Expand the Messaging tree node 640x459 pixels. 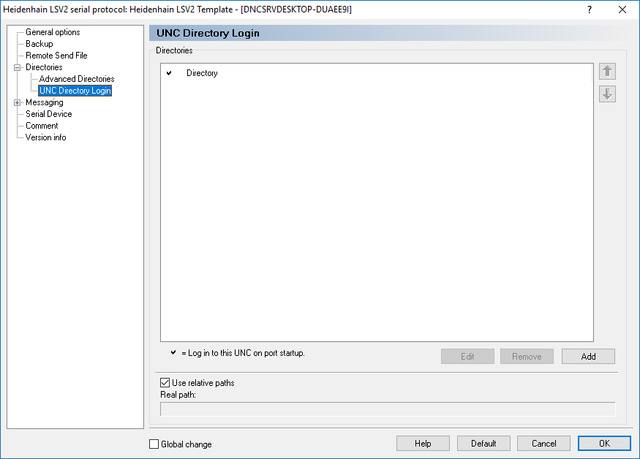click(17, 103)
